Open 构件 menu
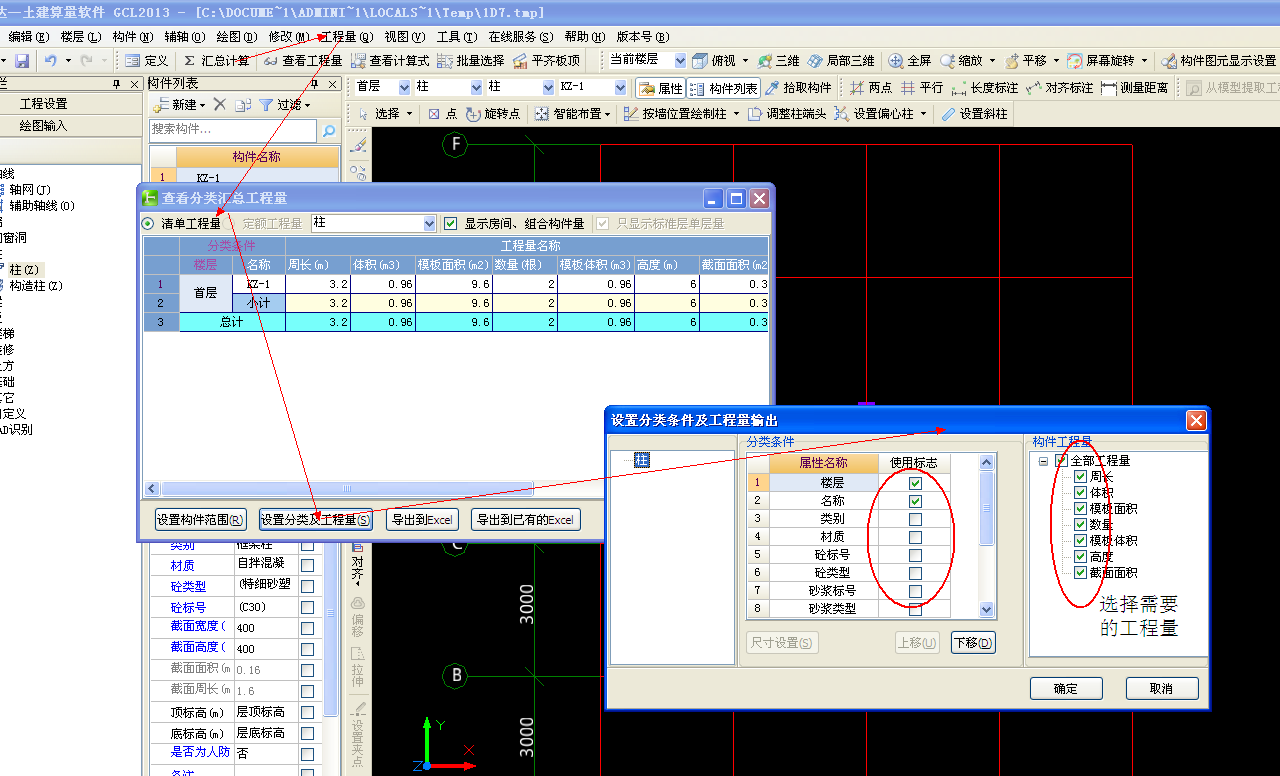Image resolution: width=1280 pixels, height=776 pixels. tap(131, 36)
